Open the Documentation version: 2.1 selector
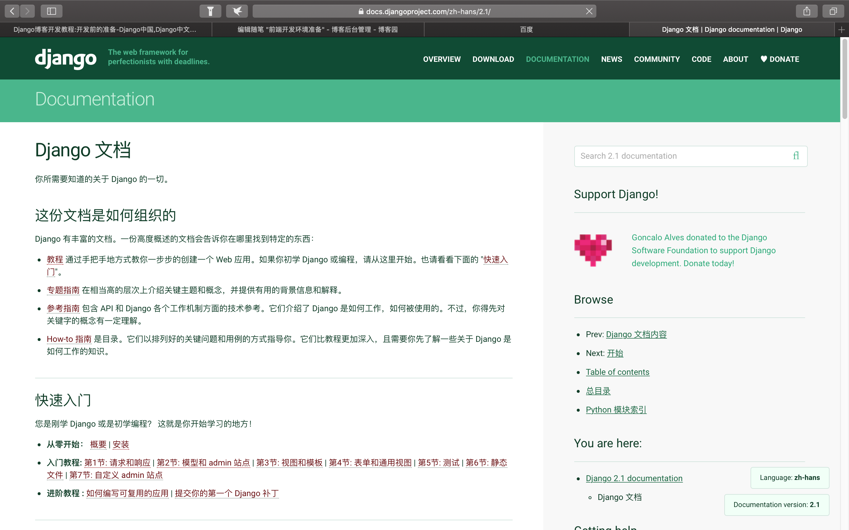 click(776, 505)
